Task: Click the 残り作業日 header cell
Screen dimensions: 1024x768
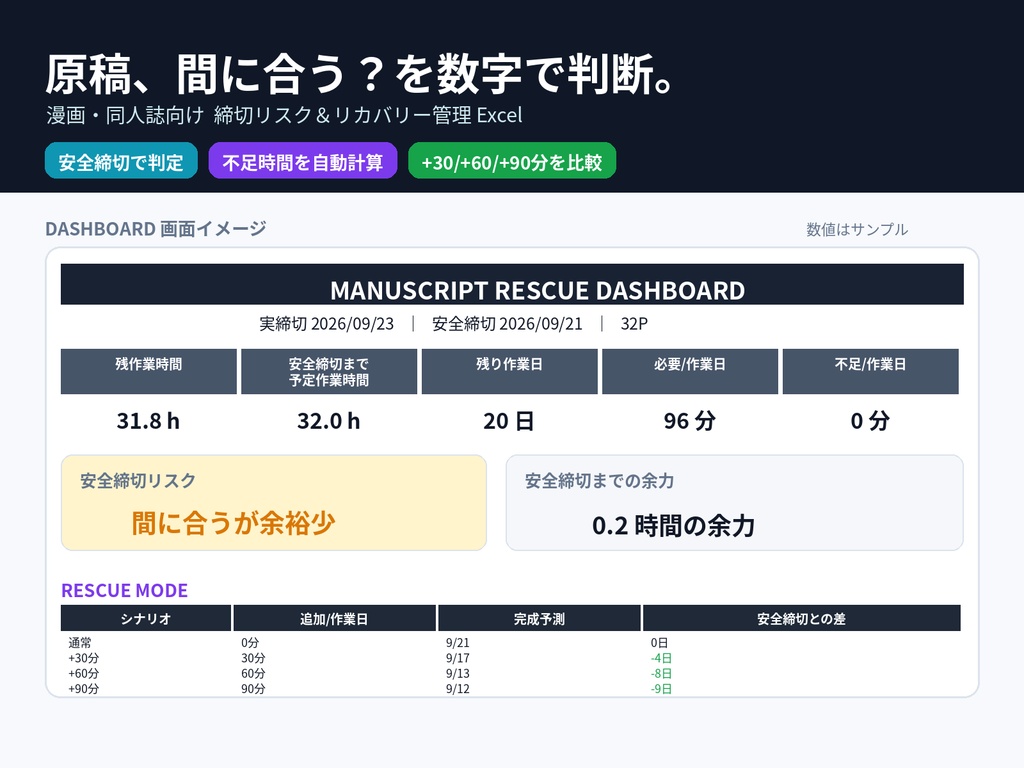Action: (509, 371)
